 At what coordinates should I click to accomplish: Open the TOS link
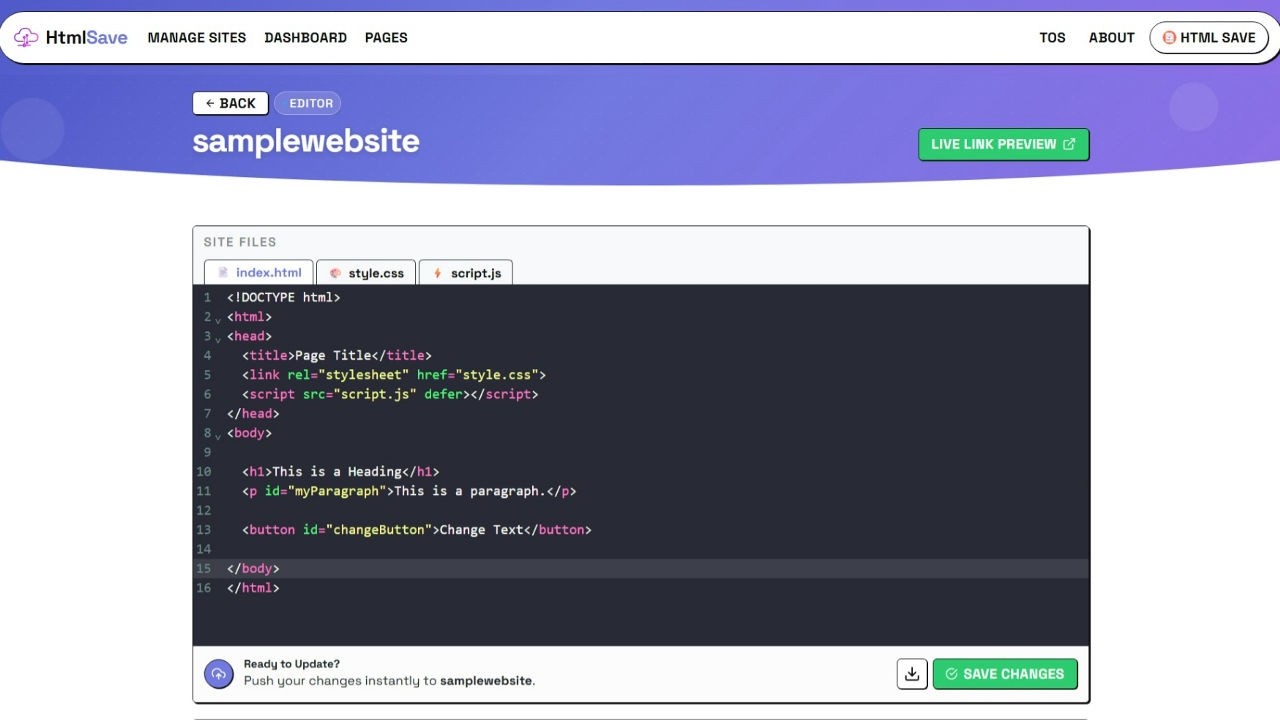1052,38
